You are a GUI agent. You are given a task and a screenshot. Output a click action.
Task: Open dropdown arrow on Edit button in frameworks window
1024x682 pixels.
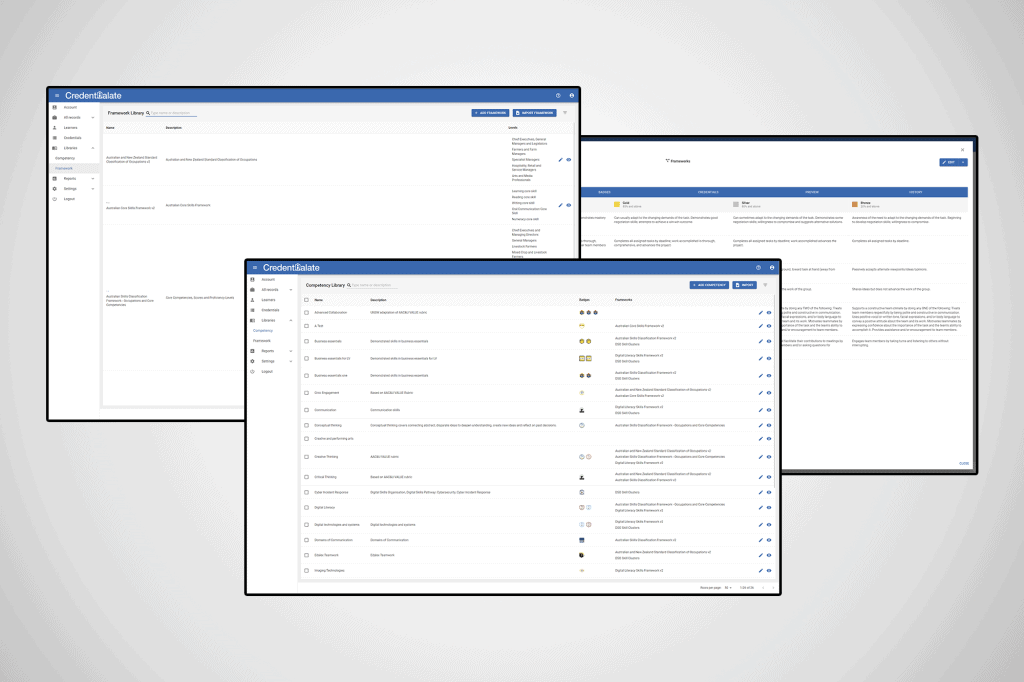pos(963,162)
